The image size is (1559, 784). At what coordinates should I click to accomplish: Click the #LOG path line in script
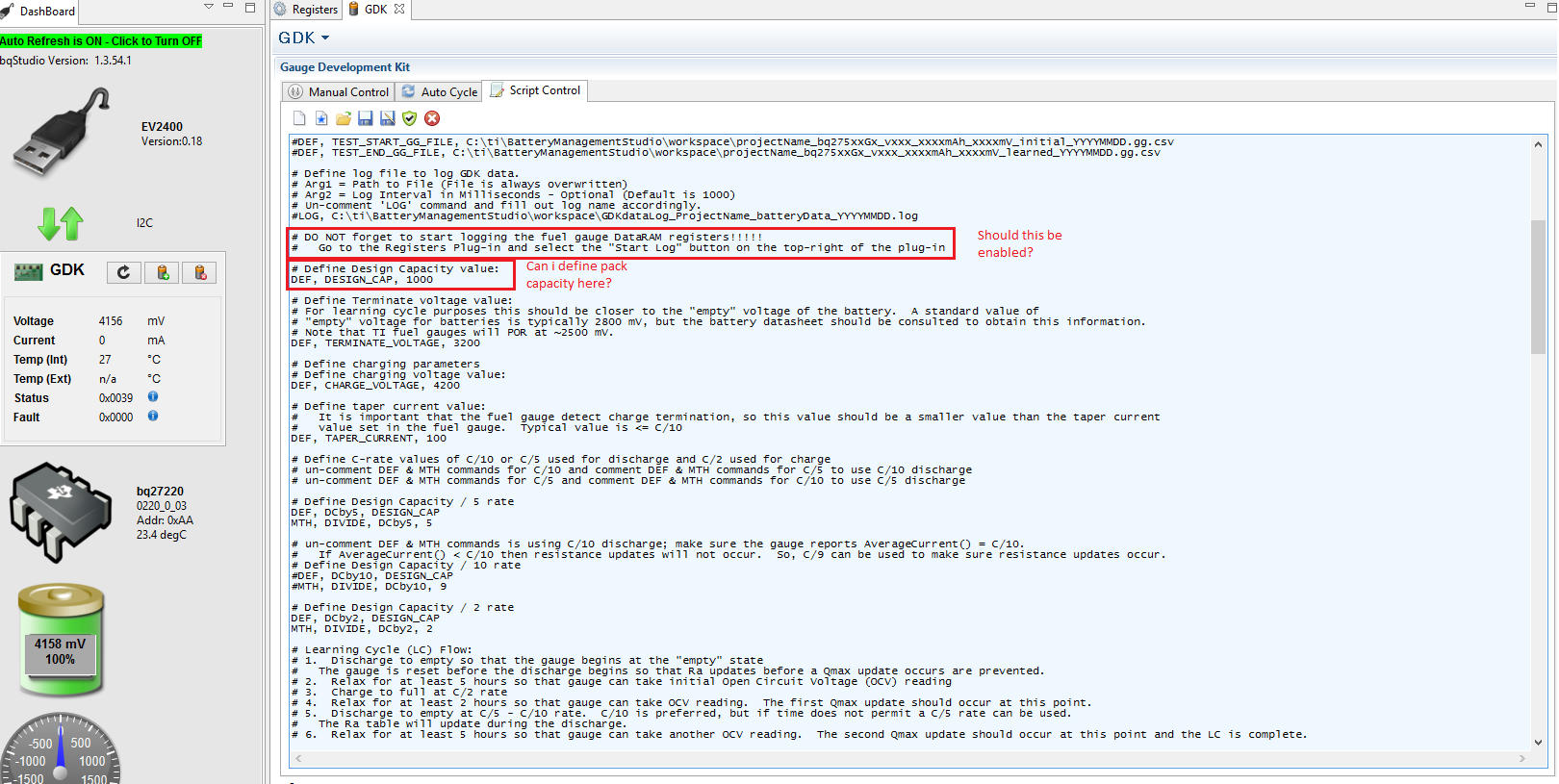(x=604, y=216)
